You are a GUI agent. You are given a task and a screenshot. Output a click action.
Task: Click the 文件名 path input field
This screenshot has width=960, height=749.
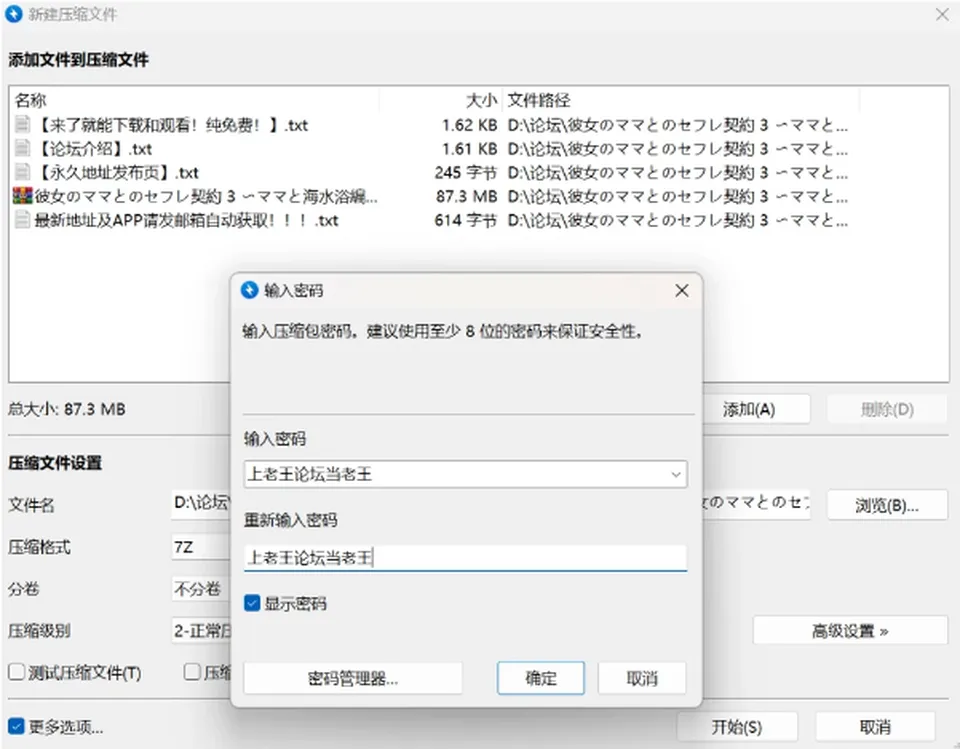(491, 503)
